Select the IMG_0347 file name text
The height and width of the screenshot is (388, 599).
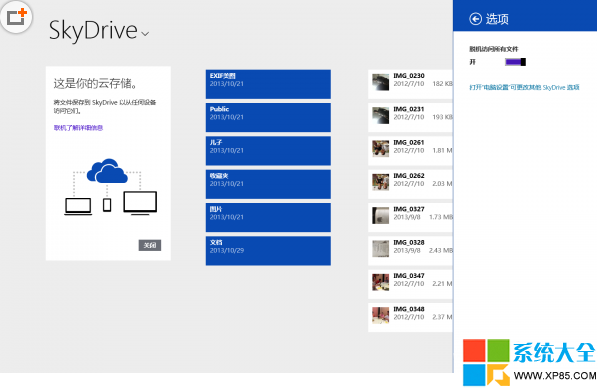point(409,275)
